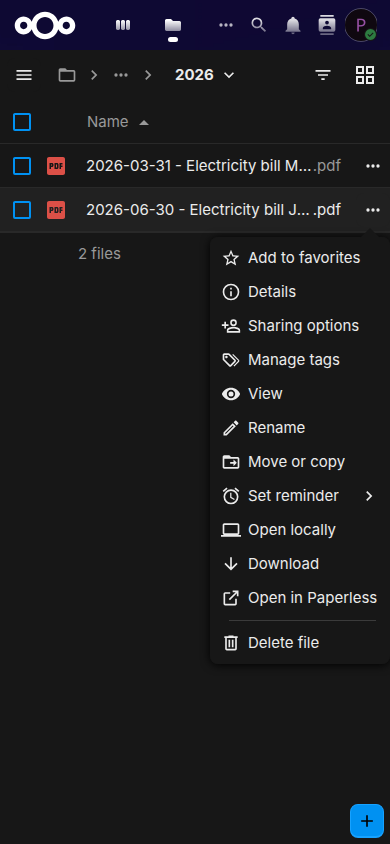Click the '2 files' summary text
390x844 pixels.
pyautogui.click(x=100, y=254)
